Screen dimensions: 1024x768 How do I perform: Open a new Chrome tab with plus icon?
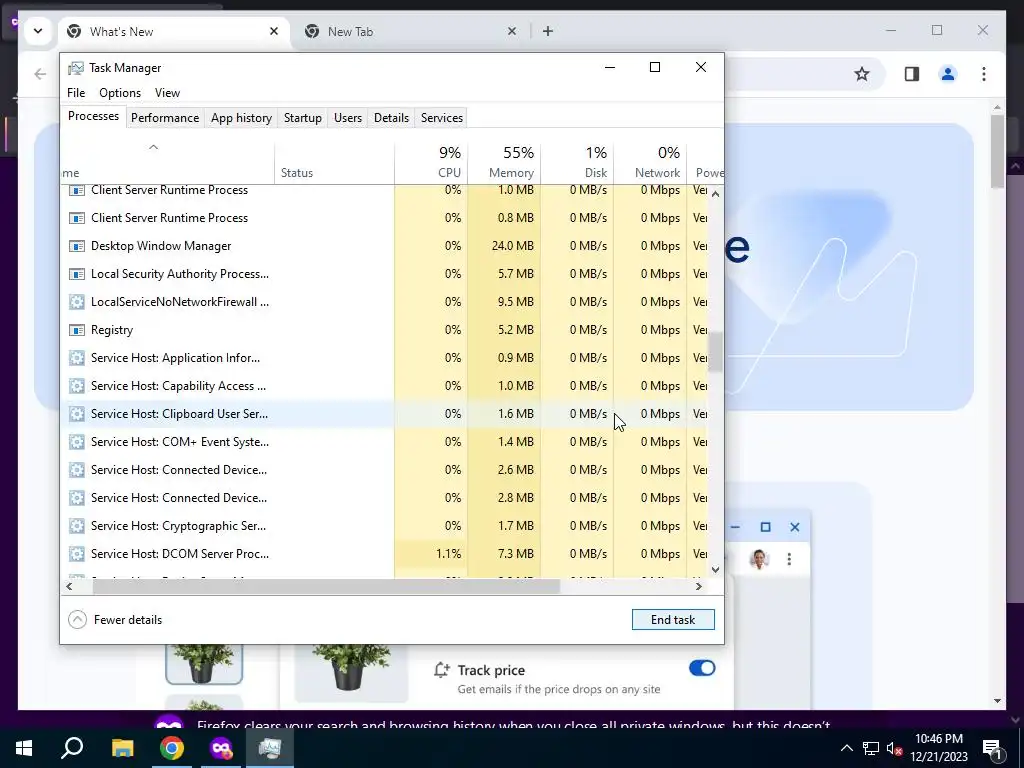548,31
